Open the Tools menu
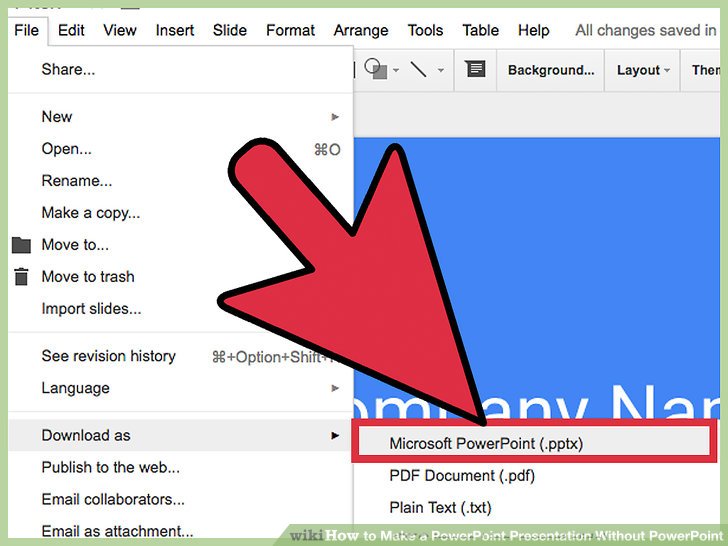The image size is (728, 546). tap(425, 31)
